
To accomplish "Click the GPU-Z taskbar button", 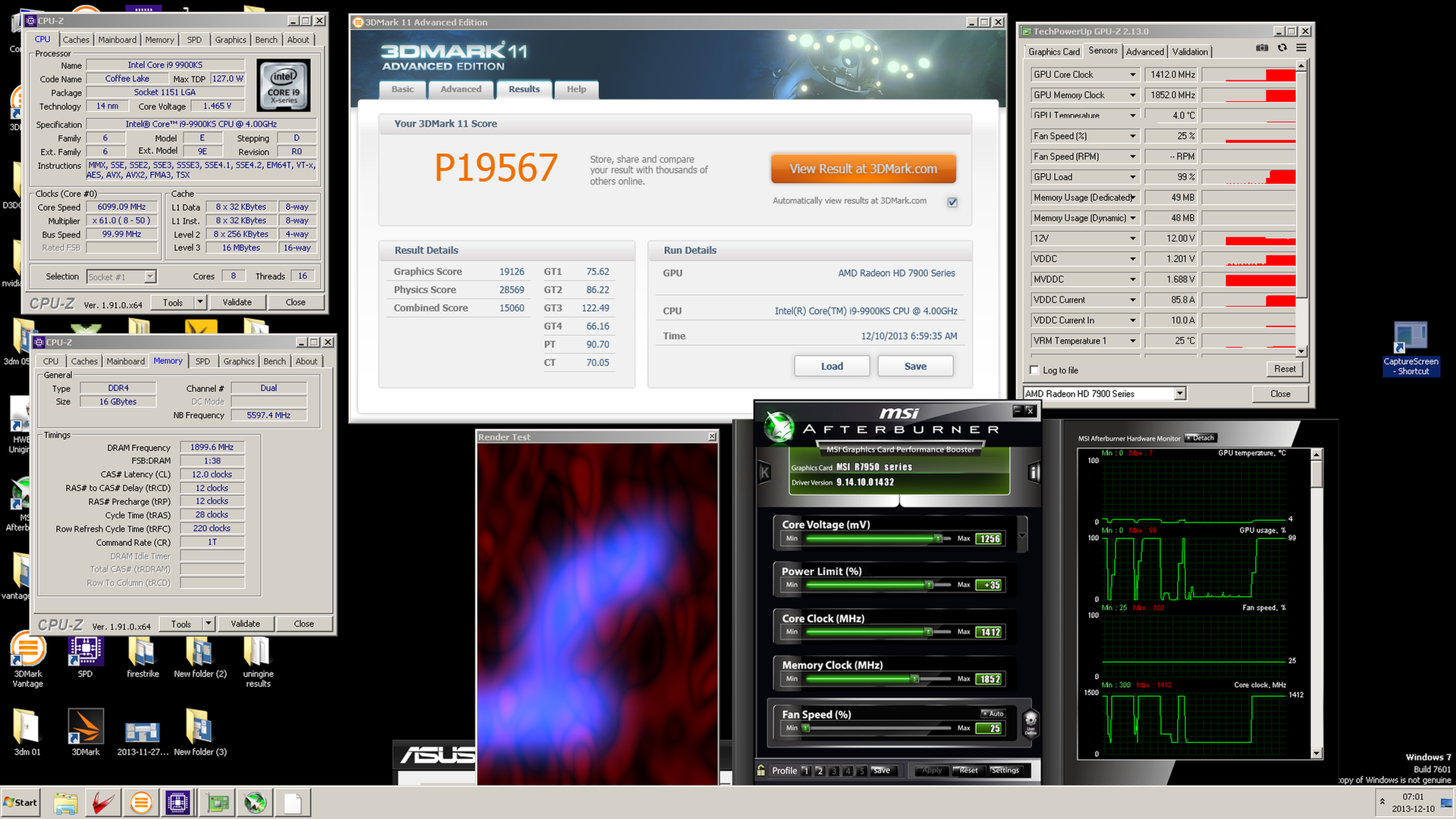I will (x=218, y=802).
